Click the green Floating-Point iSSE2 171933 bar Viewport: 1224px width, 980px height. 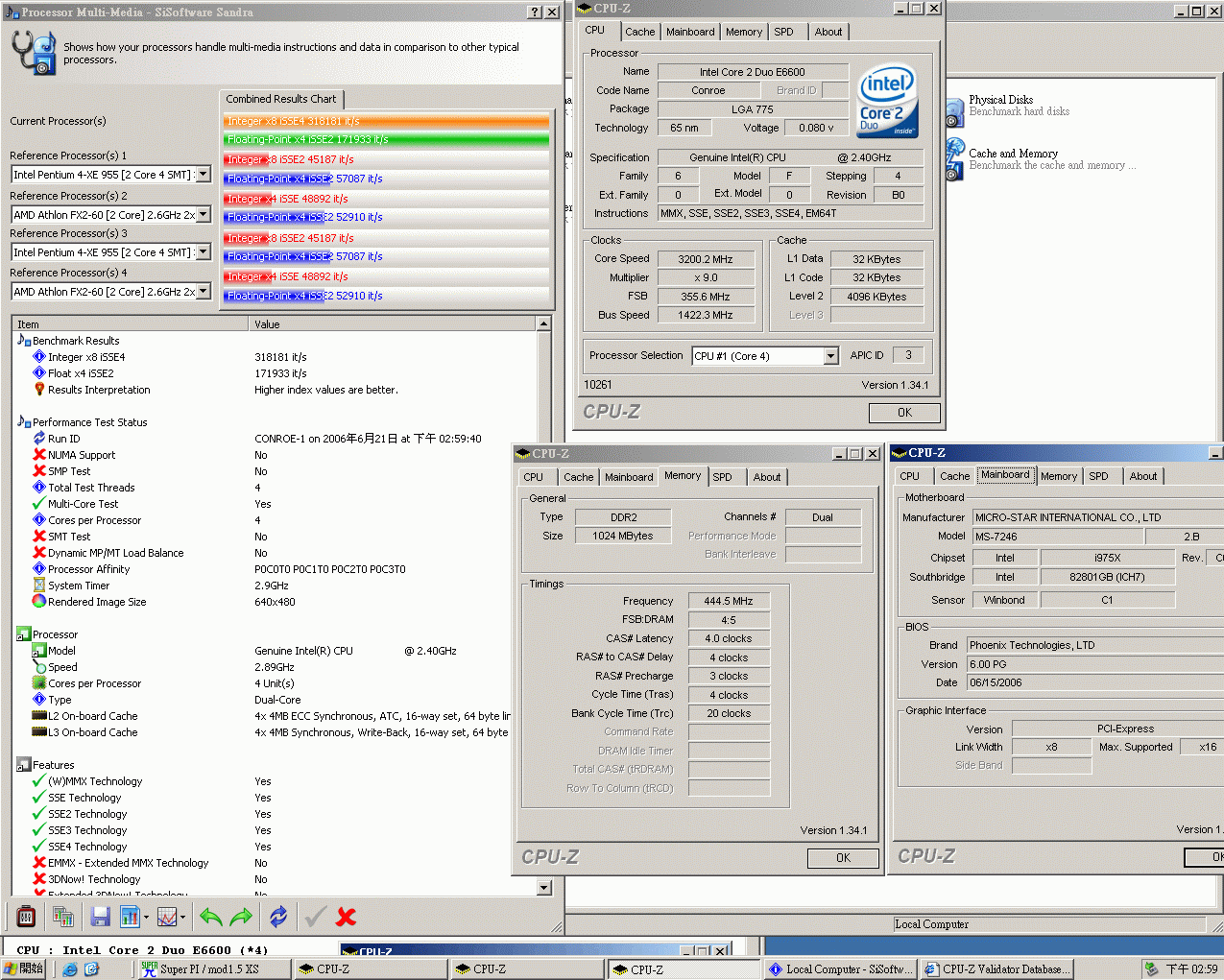(x=387, y=139)
